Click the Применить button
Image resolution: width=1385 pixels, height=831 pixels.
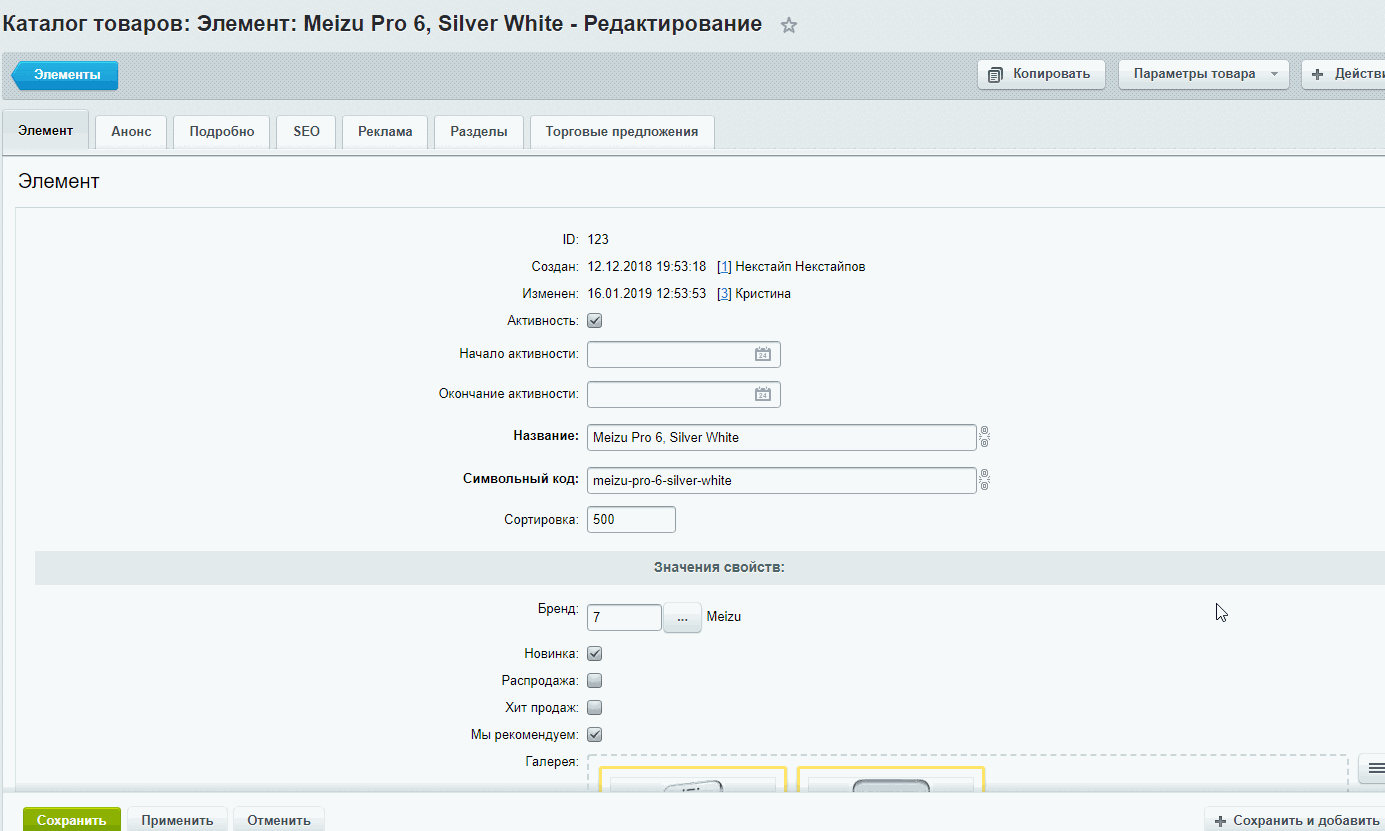(x=177, y=820)
